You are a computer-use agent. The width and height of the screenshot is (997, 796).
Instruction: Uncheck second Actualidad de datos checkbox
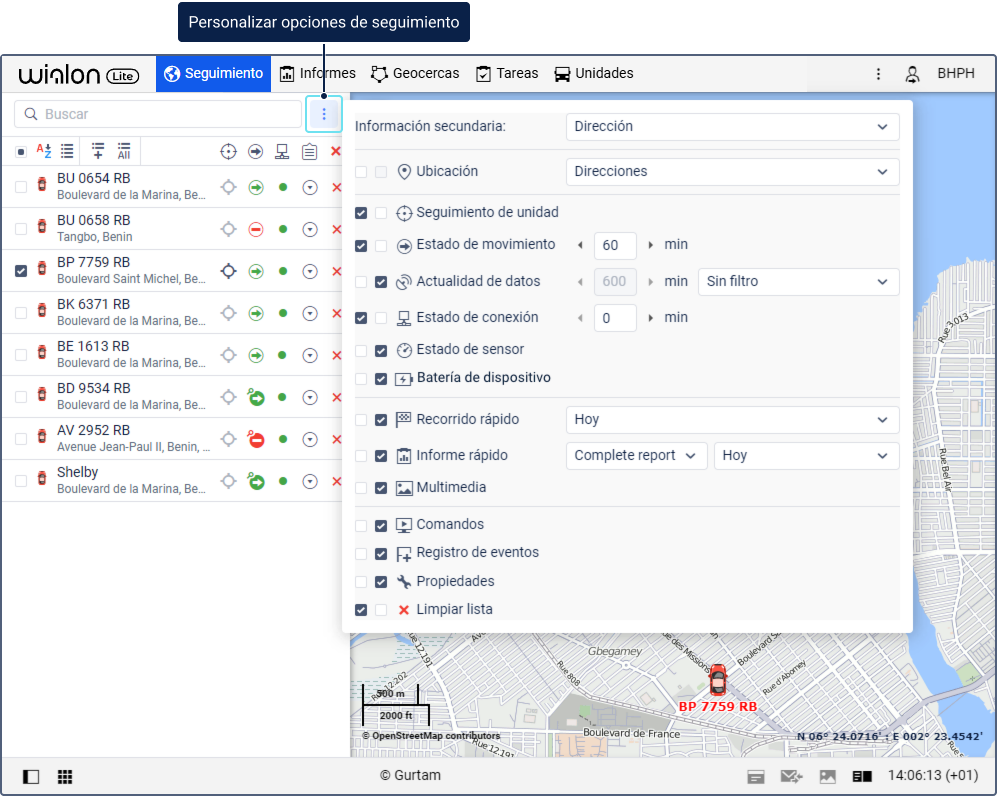381,282
